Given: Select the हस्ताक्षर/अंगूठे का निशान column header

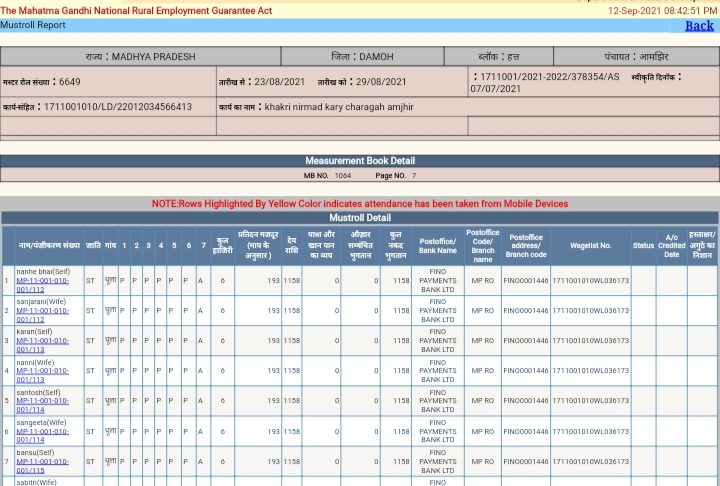Looking at the screenshot, I should (702, 245).
